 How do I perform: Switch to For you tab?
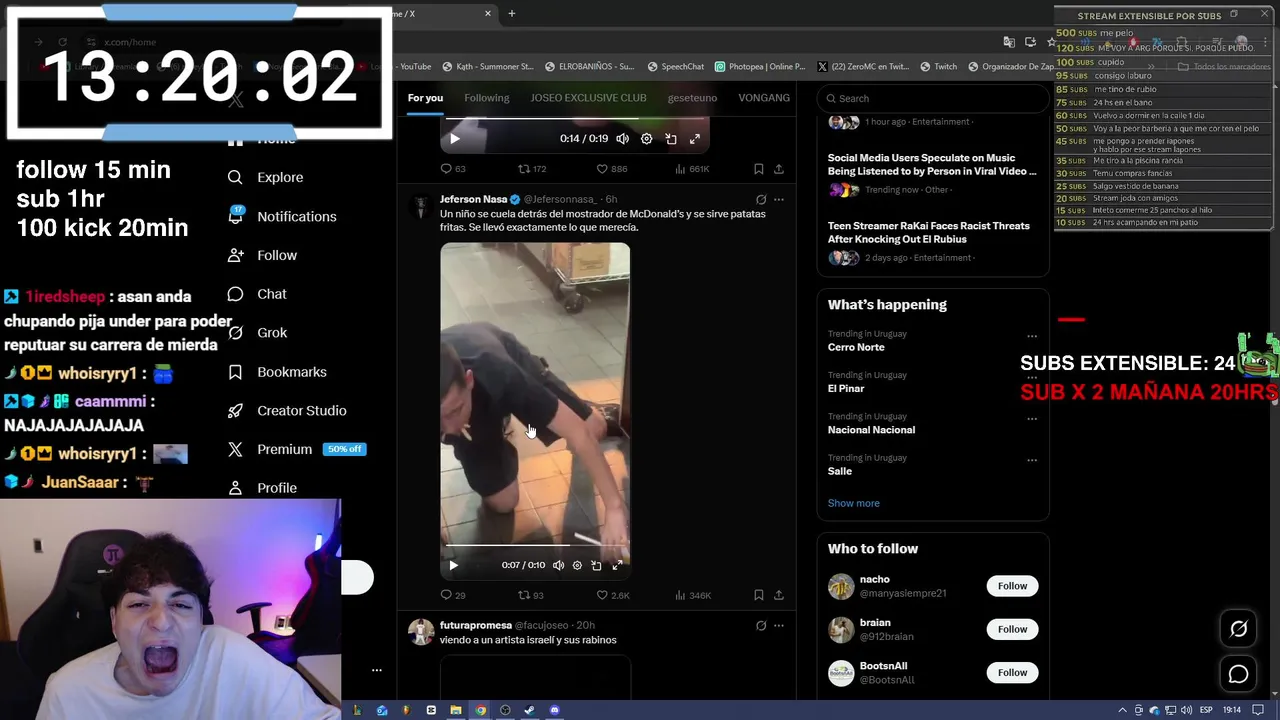click(425, 98)
